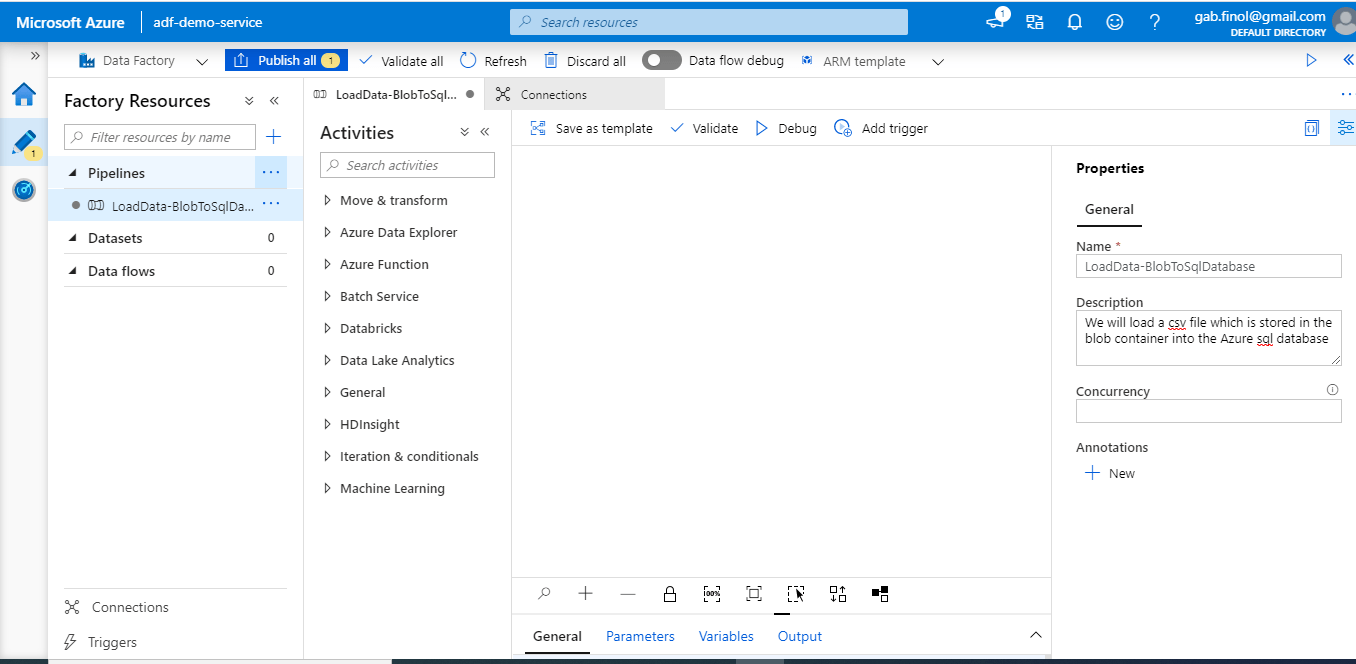Click the layout arrangement icon

point(880,593)
